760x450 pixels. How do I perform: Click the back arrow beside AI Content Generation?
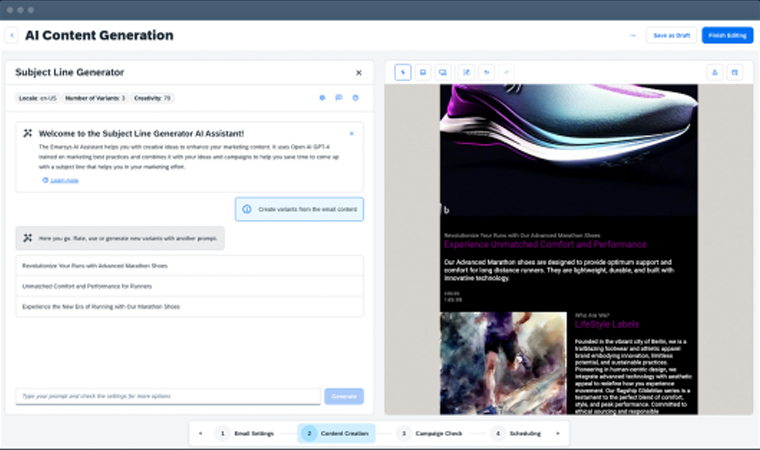click(11, 35)
